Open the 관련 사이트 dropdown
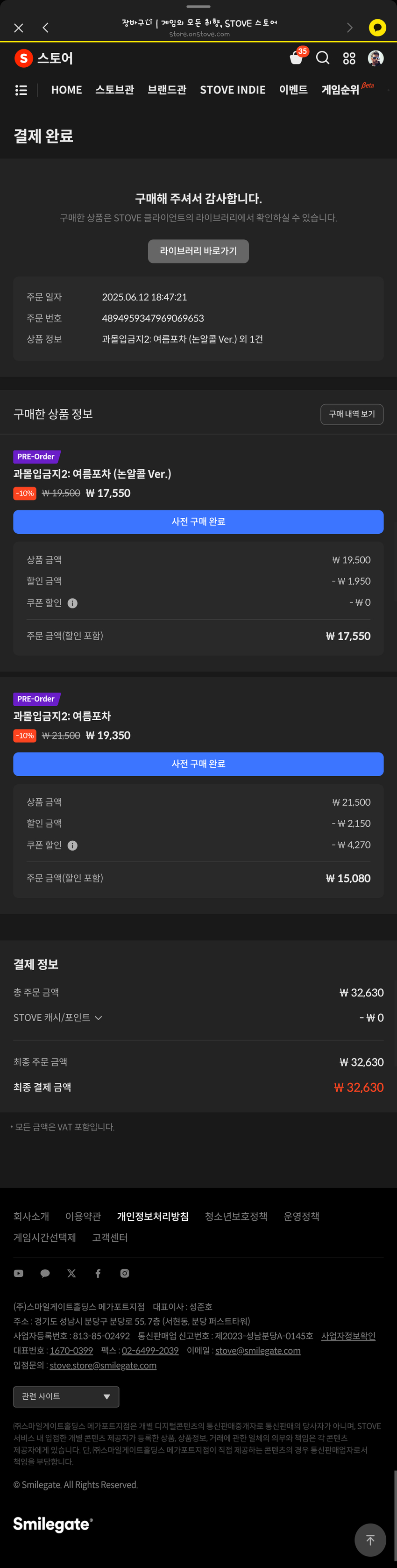This screenshot has width=397, height=1568. [x=66, y=1396]
